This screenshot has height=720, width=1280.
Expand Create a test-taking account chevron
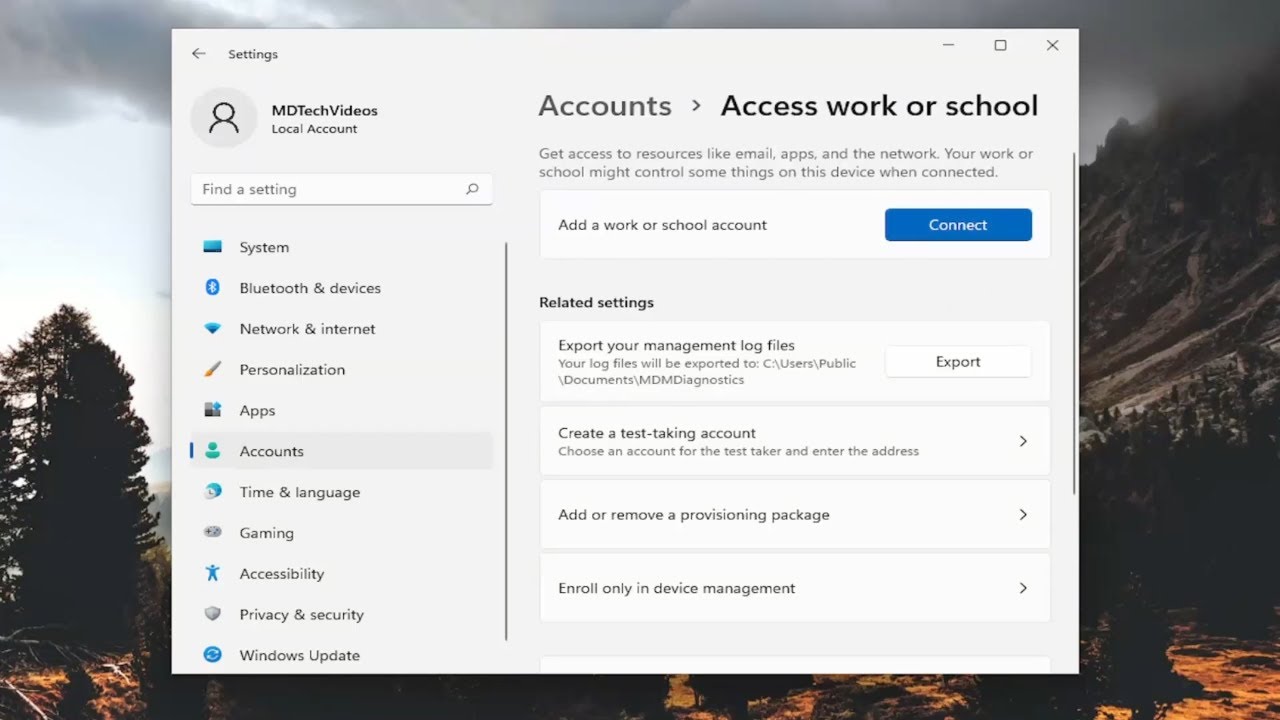click(x=1022, y=441)
